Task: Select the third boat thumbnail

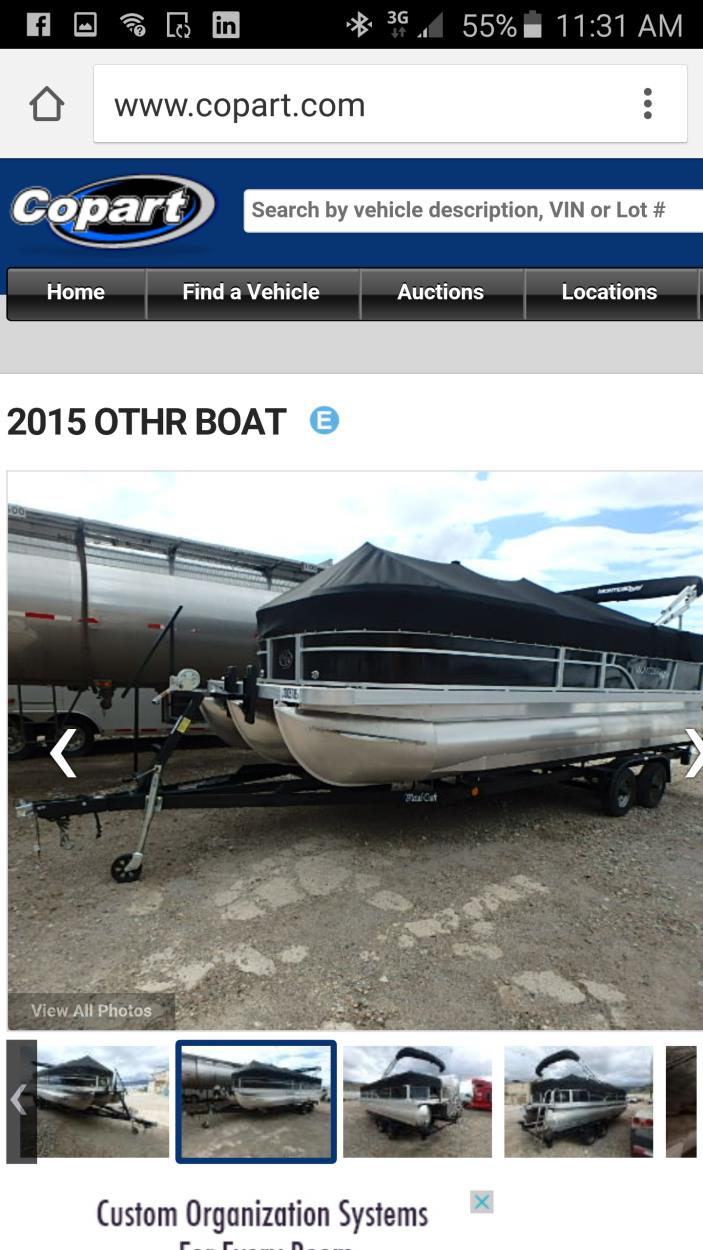Action: [417, 1101]
